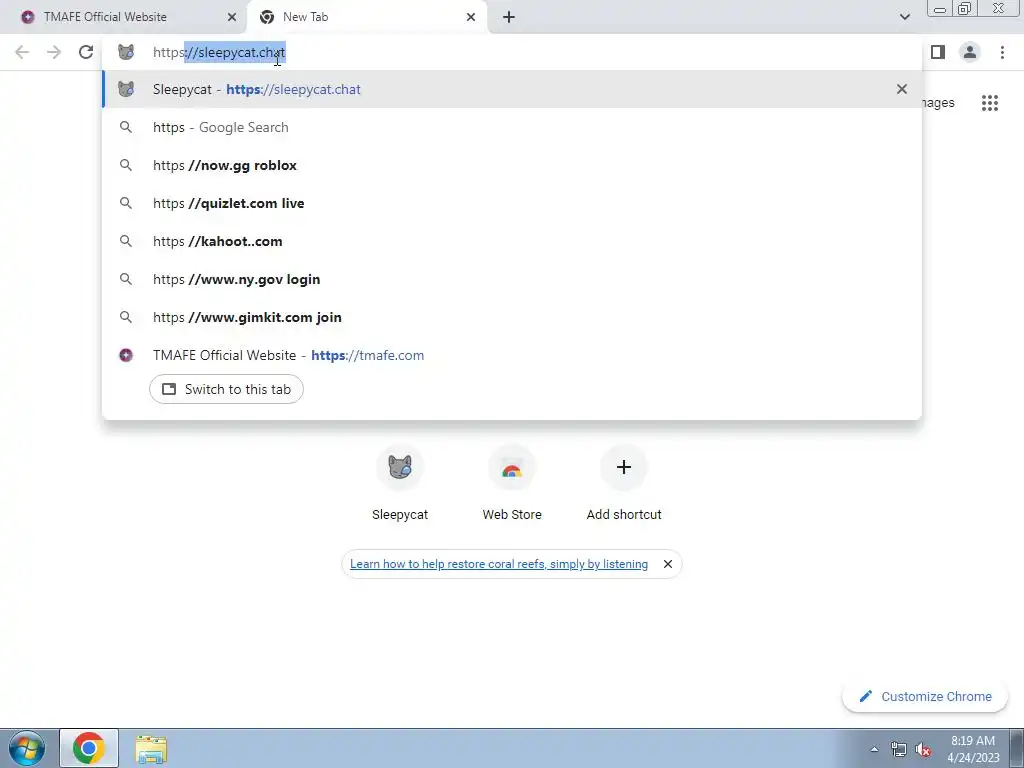This screenshot has height=768, width=1024.
Task: Click the magnifier icon beside kahoot suggestion
Action: 126,241
